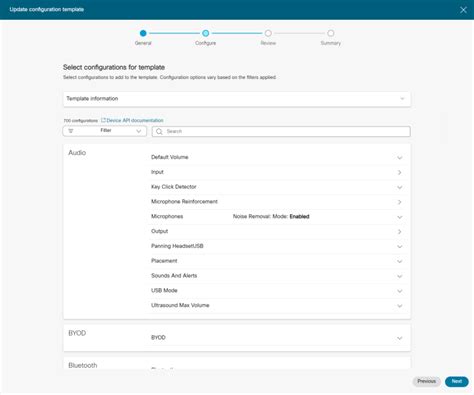Viewport: 474px width, 395px height.
Task: Click the Next button
Action: [x=456, y=381]
